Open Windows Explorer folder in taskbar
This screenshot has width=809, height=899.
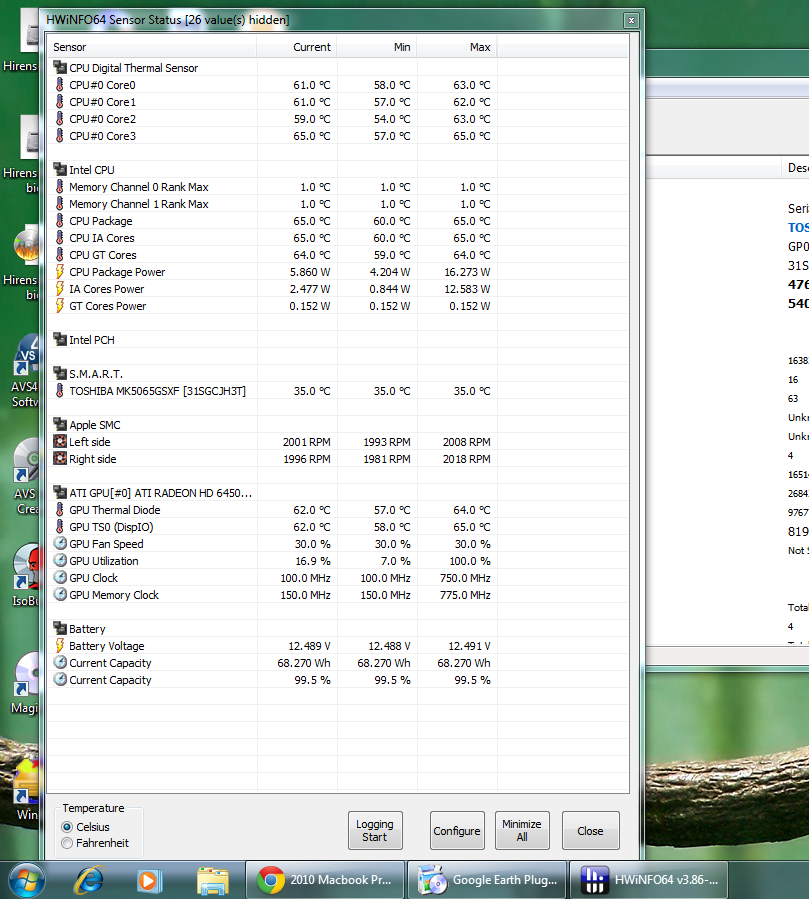(213, 880)
